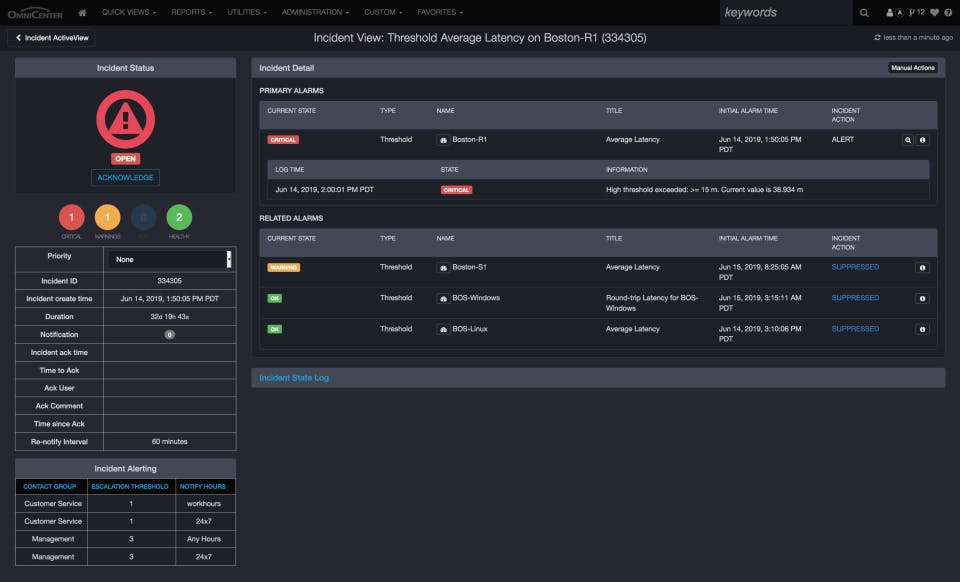This screenshot has width=960, height=582.
Task: Click the SUPPRESSED link for BOS-Windows
Action: coord(855,298)
